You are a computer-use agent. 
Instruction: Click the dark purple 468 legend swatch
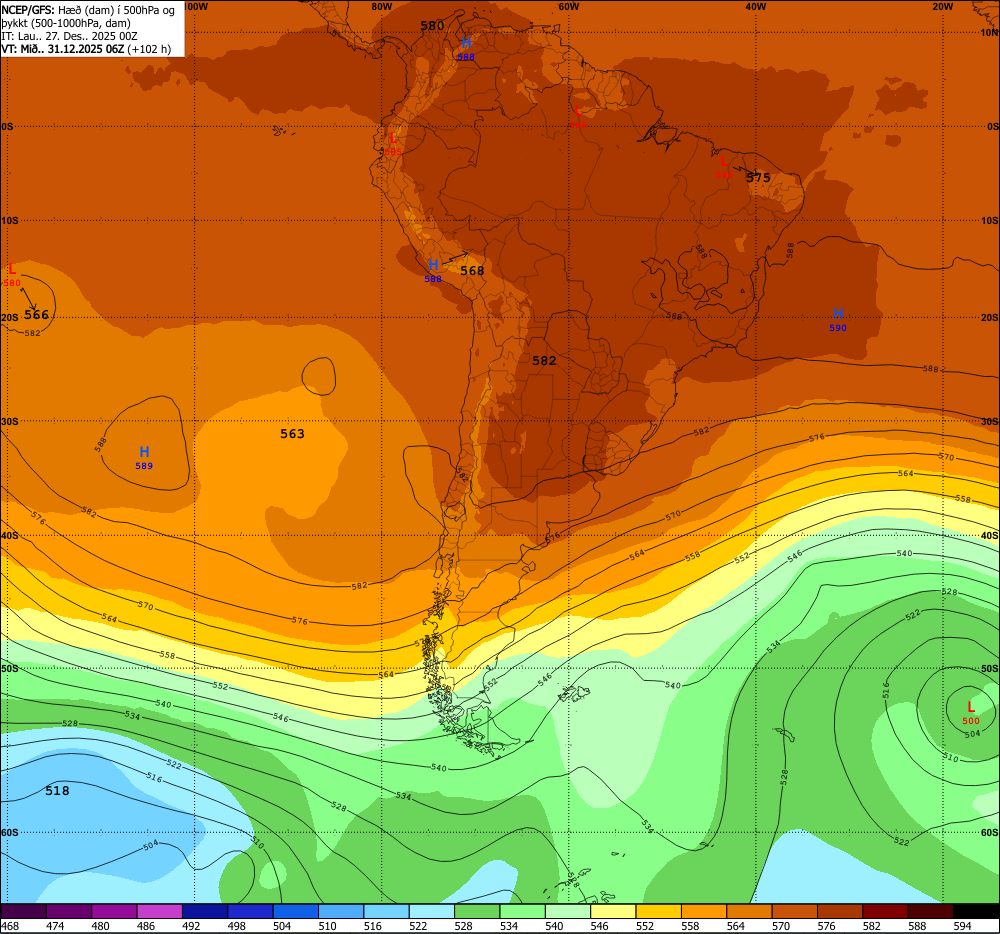click(24, 911)
